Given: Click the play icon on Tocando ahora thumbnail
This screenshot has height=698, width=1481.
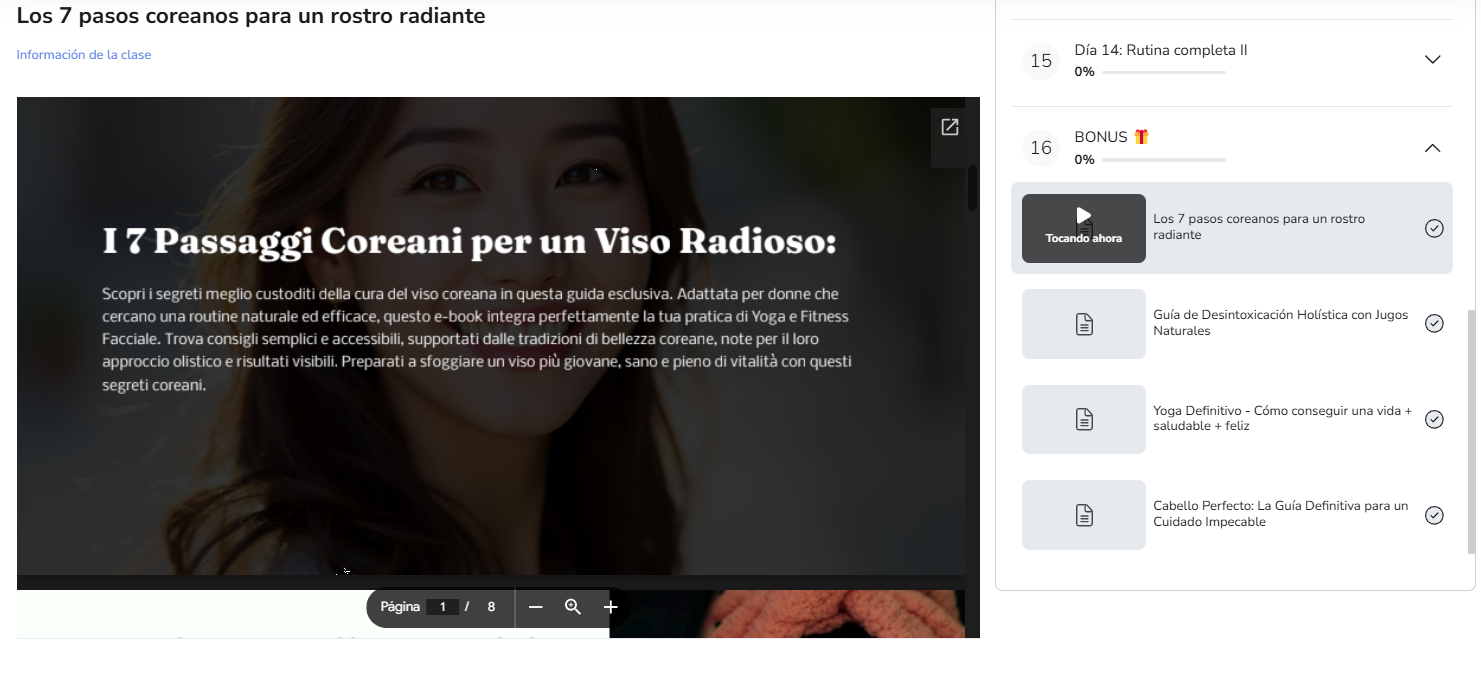Looking at the screenshot, I should click(x=1083, y=216).
